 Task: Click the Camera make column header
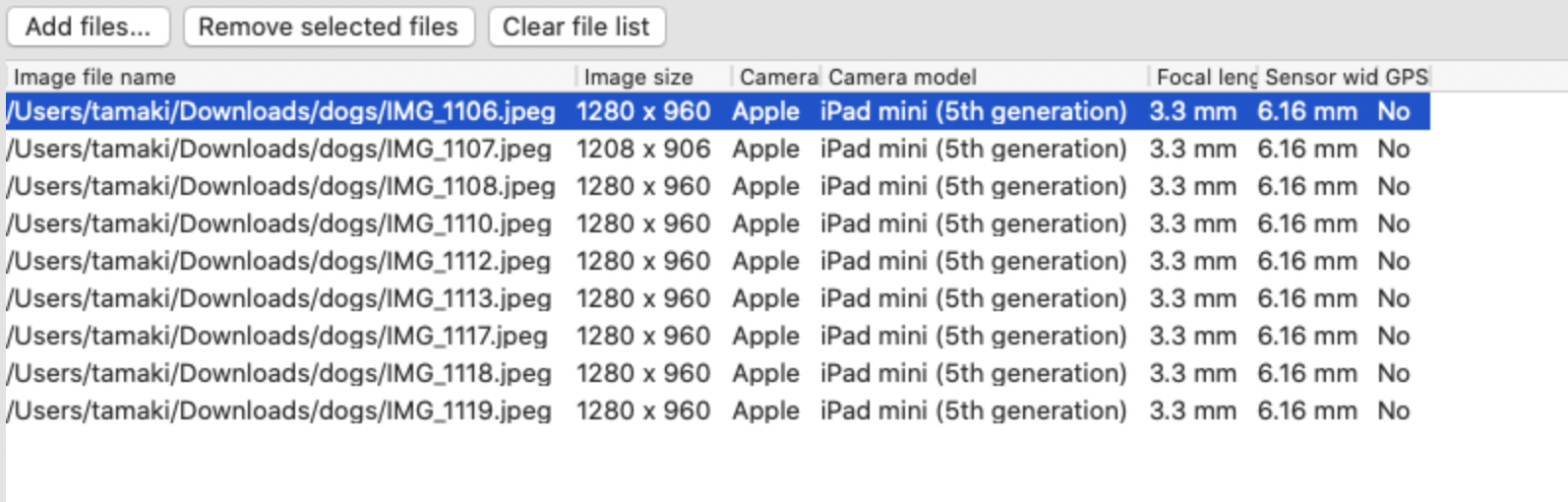click(x=777, y=77)
